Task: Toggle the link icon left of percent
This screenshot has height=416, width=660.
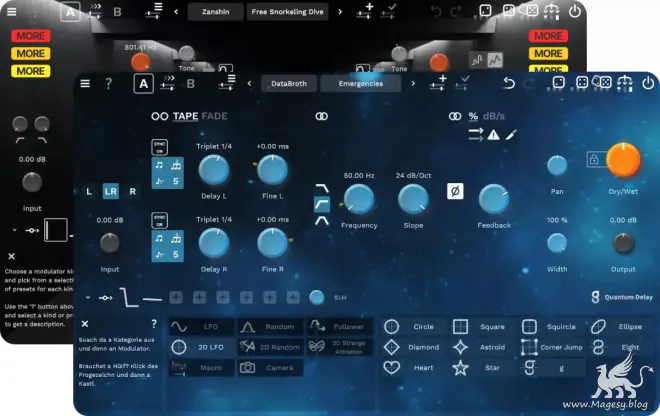Action: point(455,116)
